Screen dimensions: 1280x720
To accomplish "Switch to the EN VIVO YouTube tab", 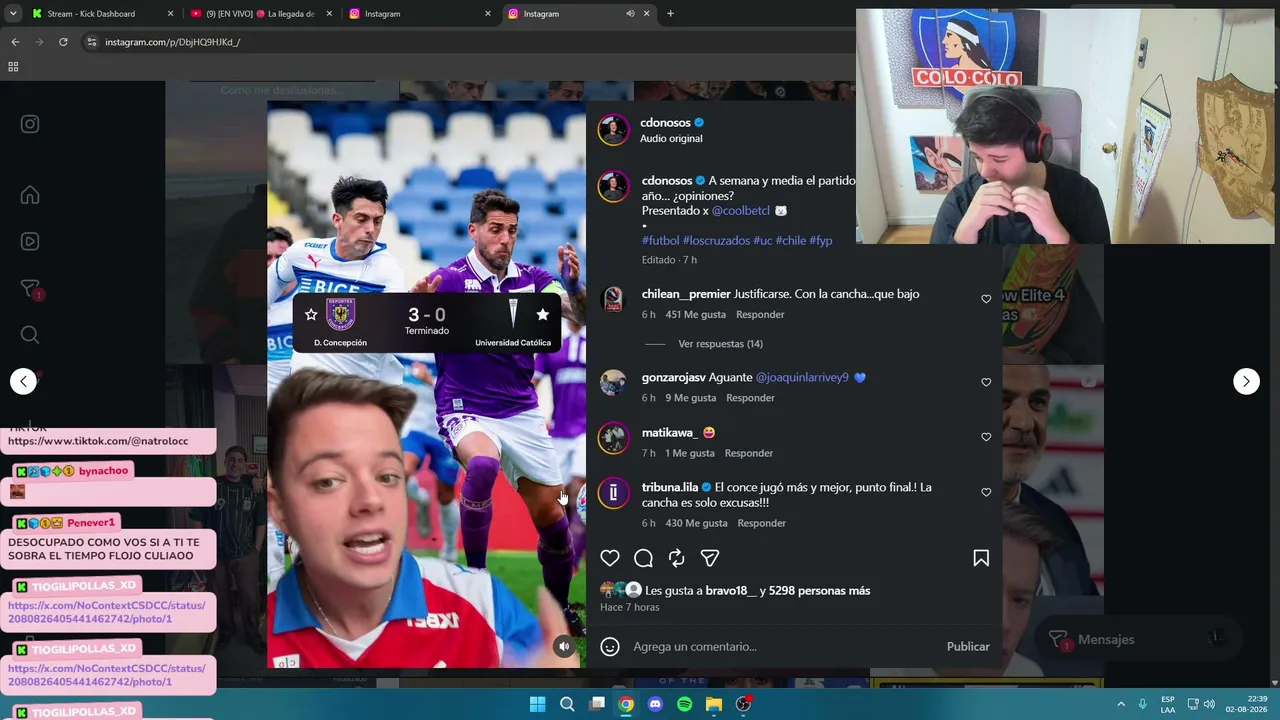I will [262, 14].
